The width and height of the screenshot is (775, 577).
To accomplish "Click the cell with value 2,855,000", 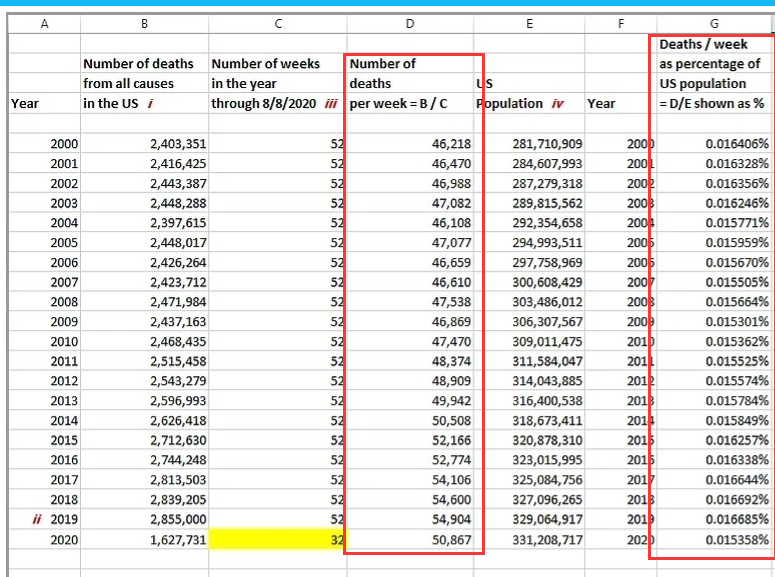I will point(146,520).
